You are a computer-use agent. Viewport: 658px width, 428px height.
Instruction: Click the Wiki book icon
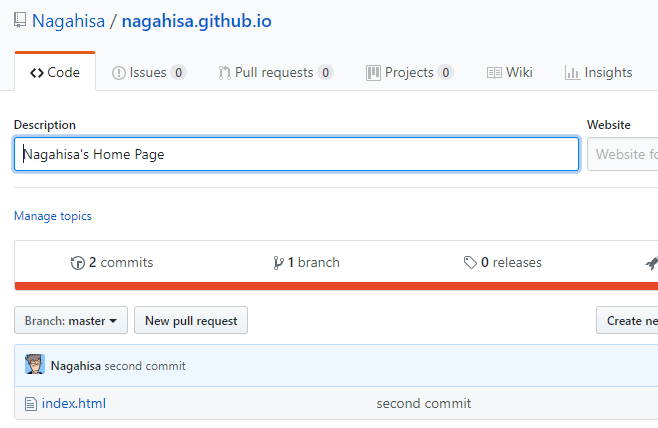(494, 73)
